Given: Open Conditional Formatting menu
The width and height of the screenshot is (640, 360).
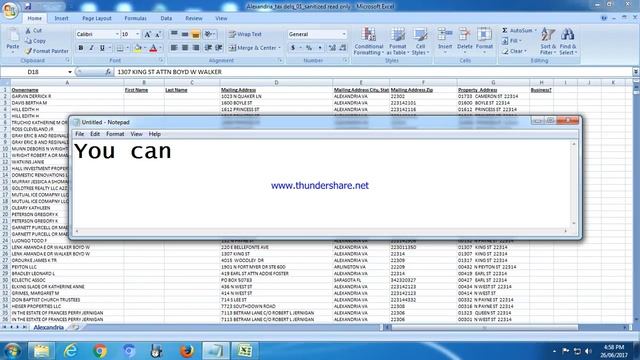Looking at the screenshot, I should point(369,41).
